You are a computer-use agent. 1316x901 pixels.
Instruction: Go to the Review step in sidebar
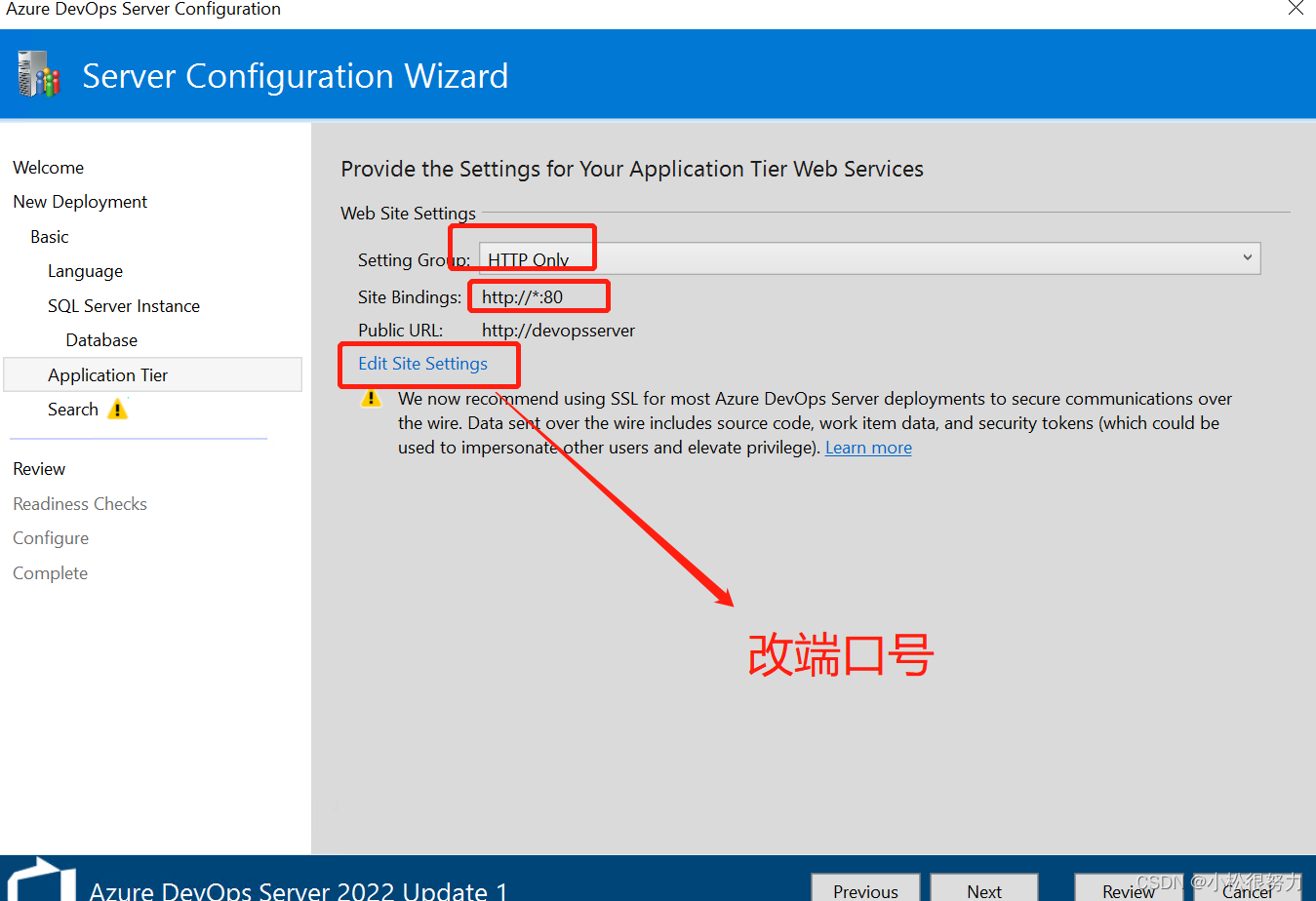coord(39,469)
